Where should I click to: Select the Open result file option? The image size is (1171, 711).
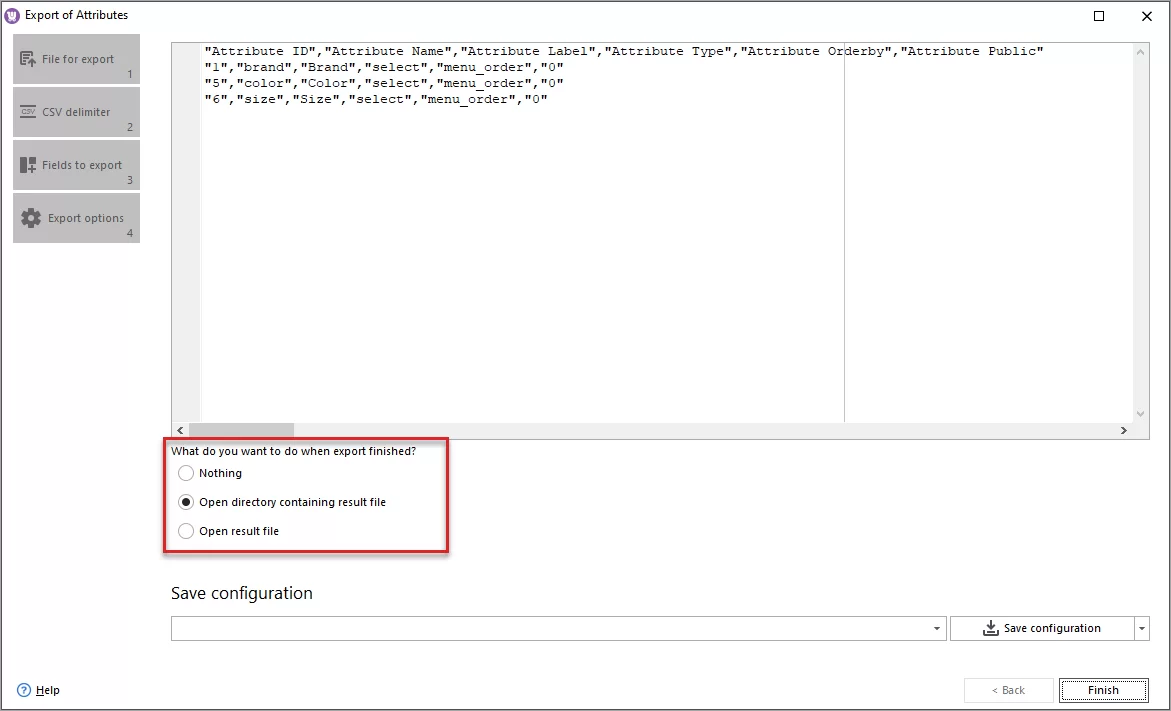click(x=185, y=530)
